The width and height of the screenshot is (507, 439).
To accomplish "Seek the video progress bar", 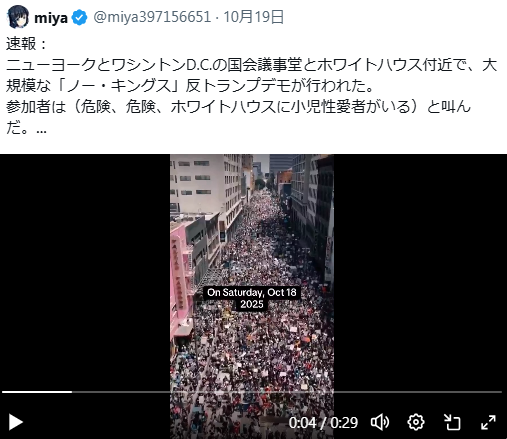I will click(x=252, y=392).
